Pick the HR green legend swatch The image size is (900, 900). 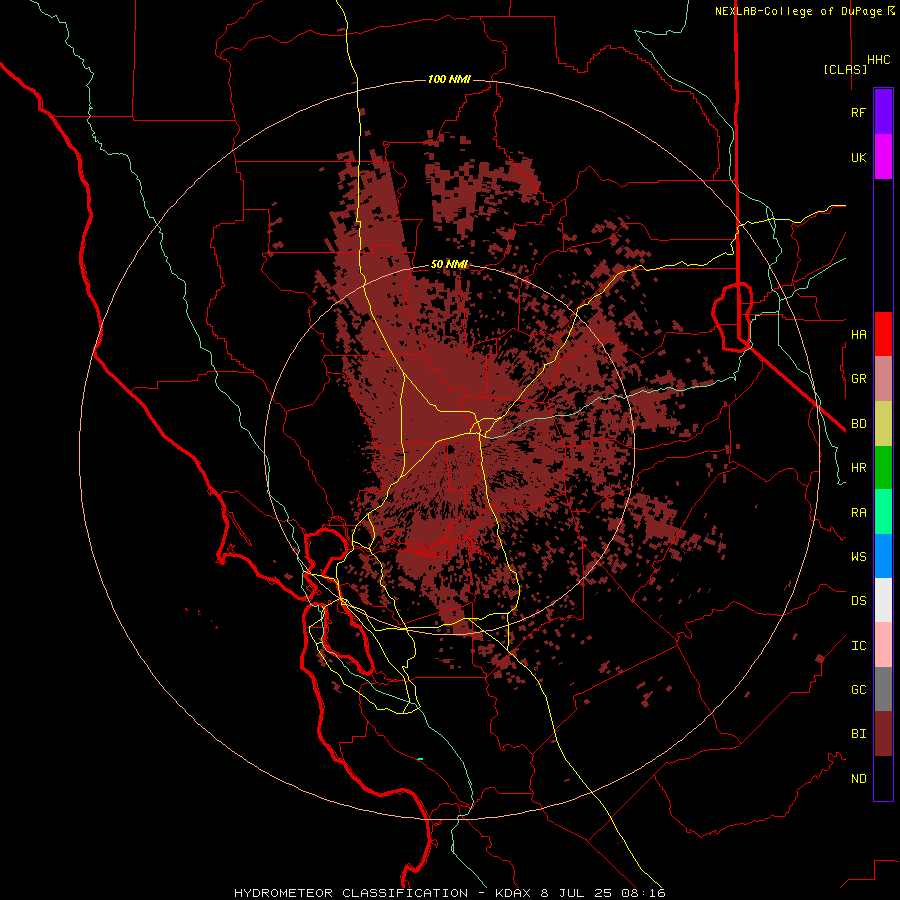point(883,468)
